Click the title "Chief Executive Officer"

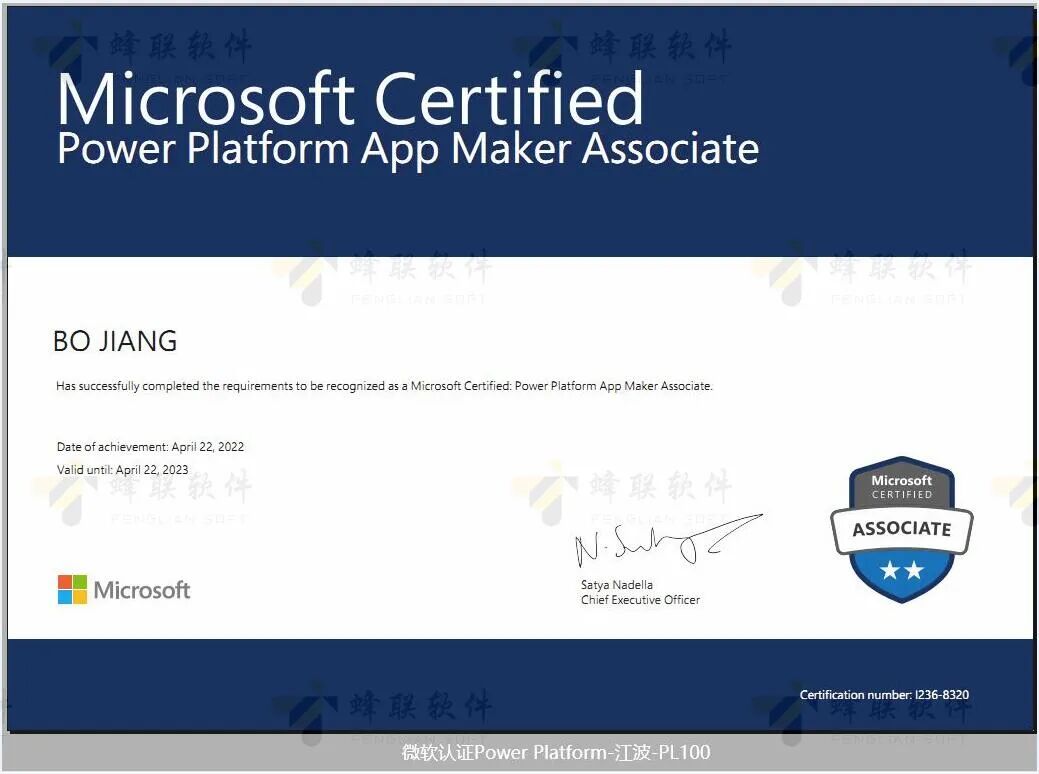[640, 600]
